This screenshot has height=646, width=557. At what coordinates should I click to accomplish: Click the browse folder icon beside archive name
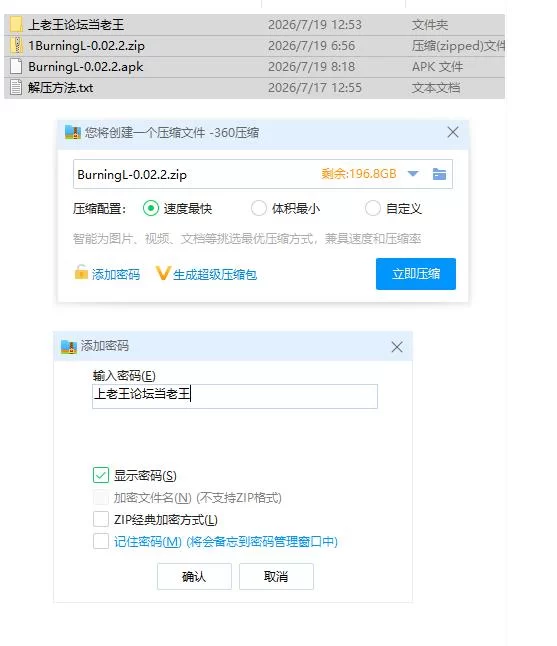[x=439, y=174]
